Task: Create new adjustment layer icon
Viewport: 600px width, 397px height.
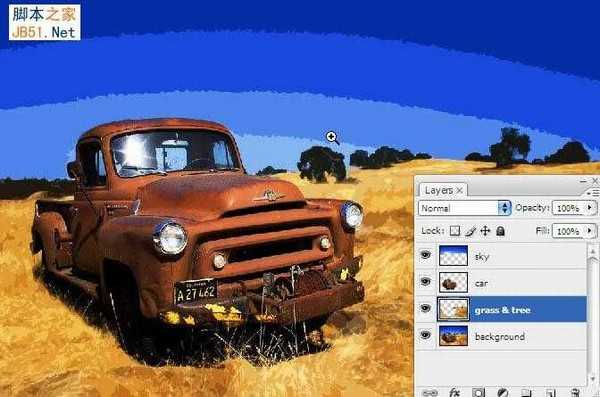Action: [502, 393]
